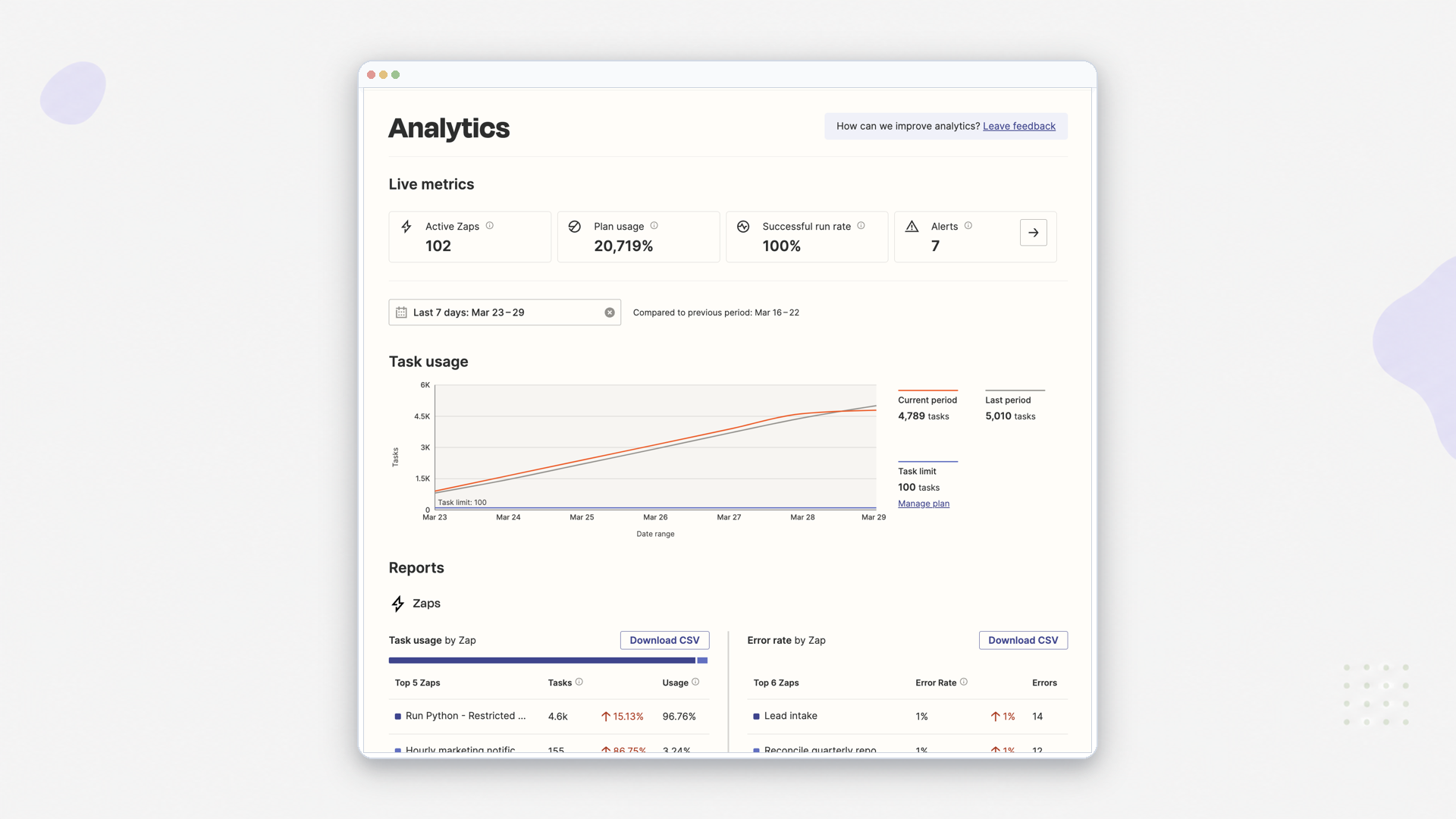Viewport: 1456px width, 819px height.
Task: Show the Alerts info icon
Action: [968, 225]
